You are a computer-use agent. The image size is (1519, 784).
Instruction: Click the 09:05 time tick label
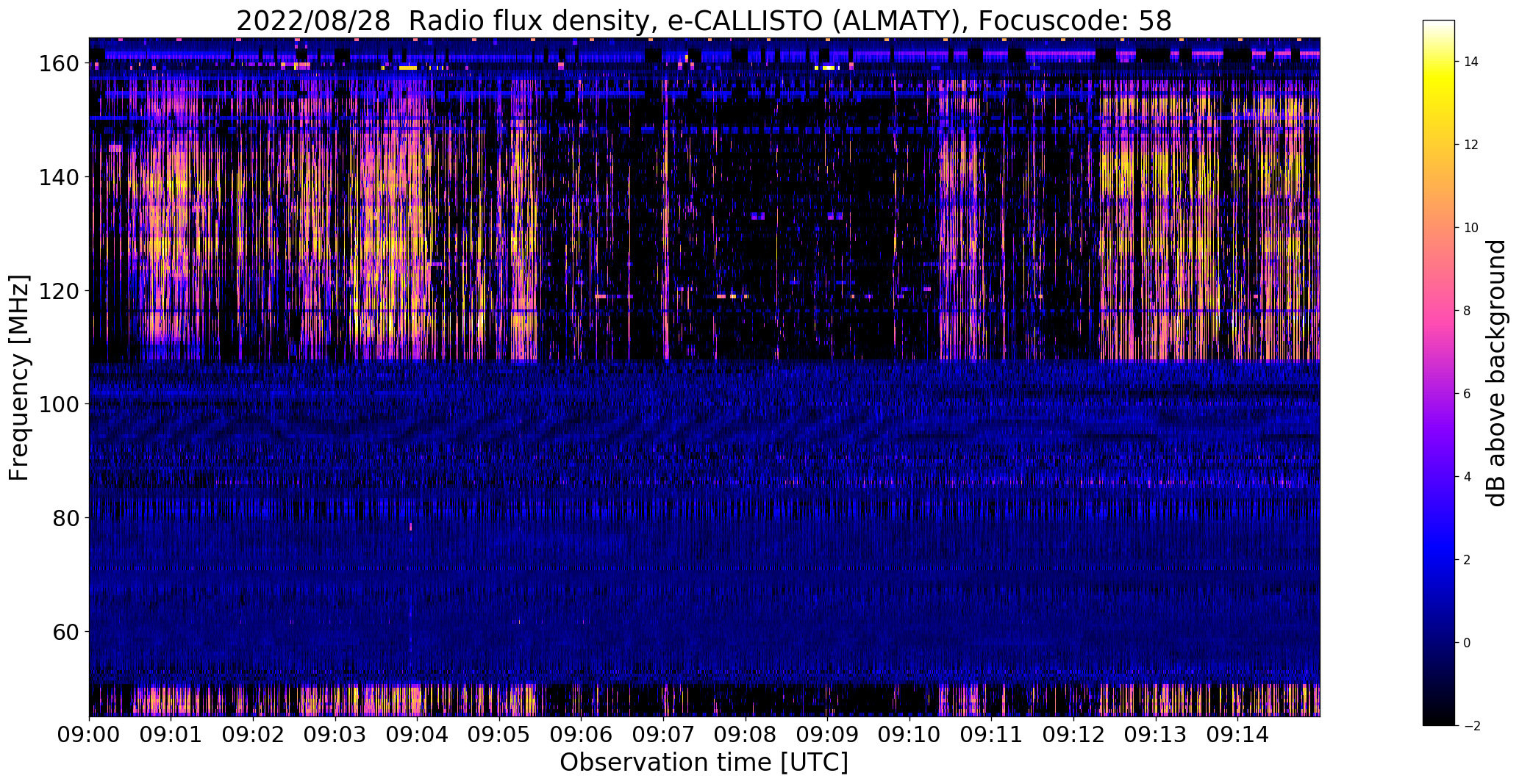click(x=500, y=734)
